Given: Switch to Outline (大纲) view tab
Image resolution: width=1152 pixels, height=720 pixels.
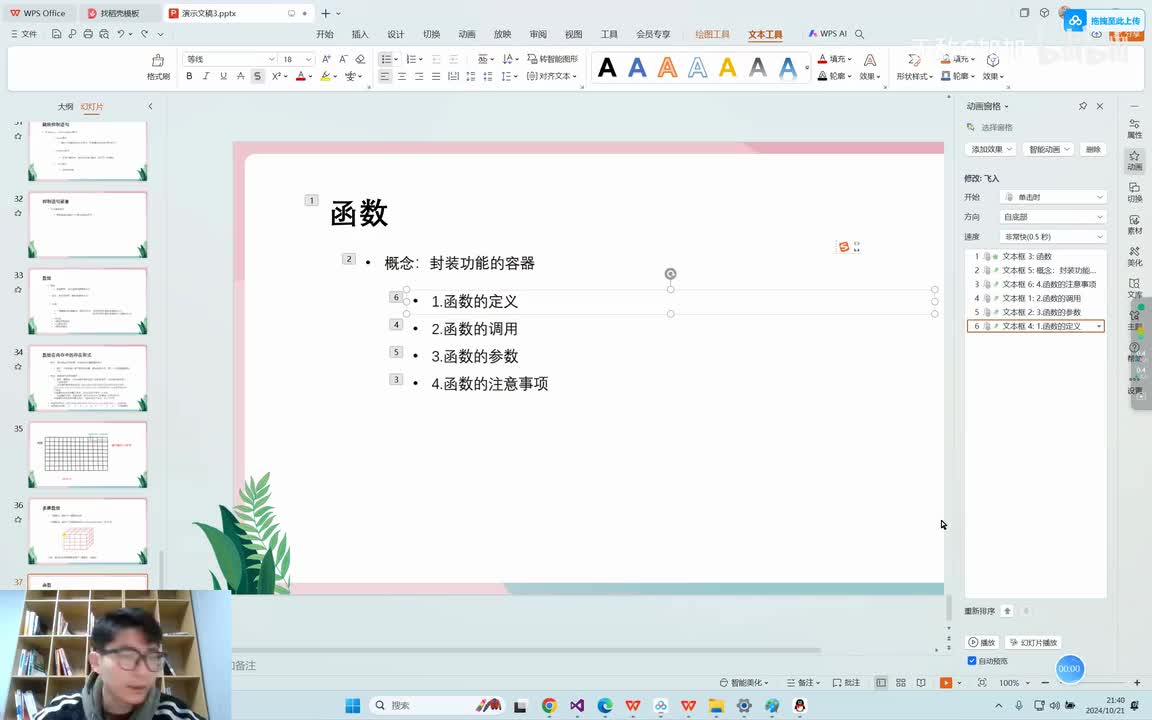Looking at the screenshot, I should point(65,107).
